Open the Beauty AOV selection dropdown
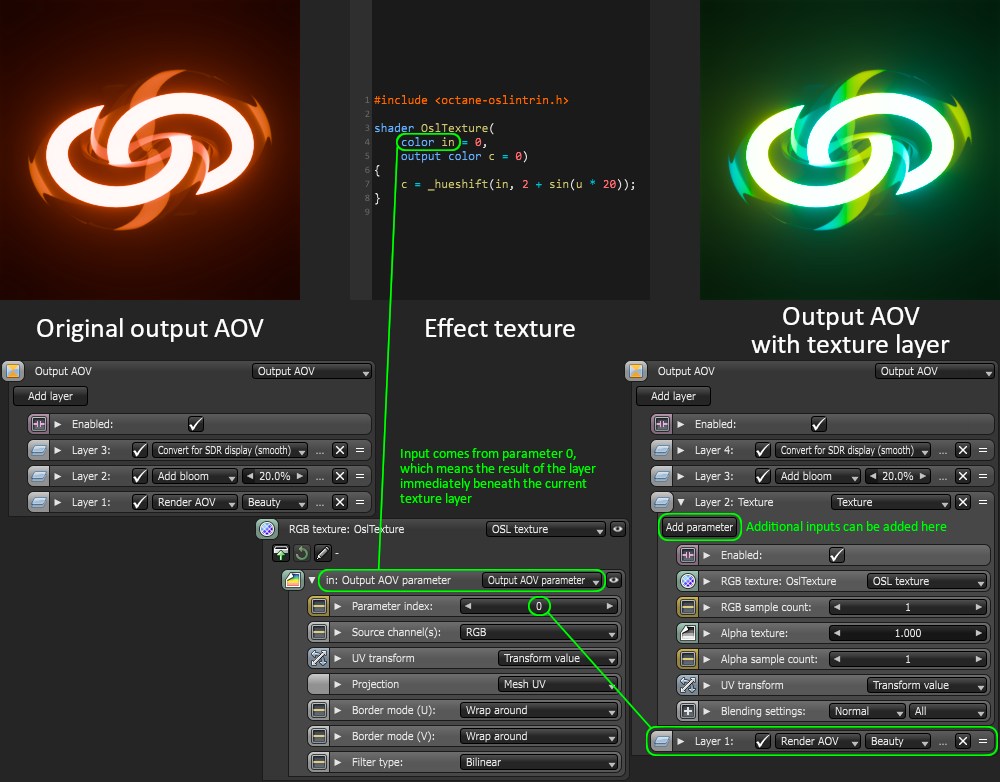This screenshot has height=782, width=1000. pyautogui.click(x=897, y=741)
